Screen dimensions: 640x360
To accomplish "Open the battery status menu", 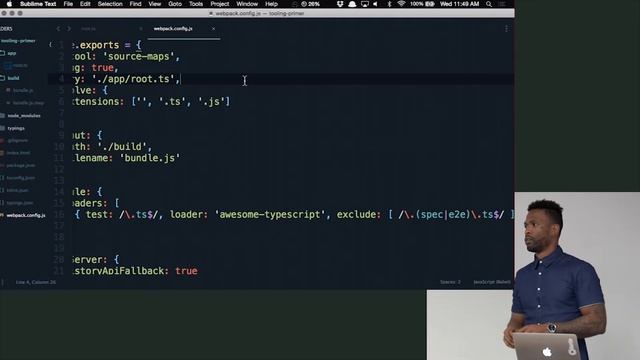I will [x=422, y=4].
